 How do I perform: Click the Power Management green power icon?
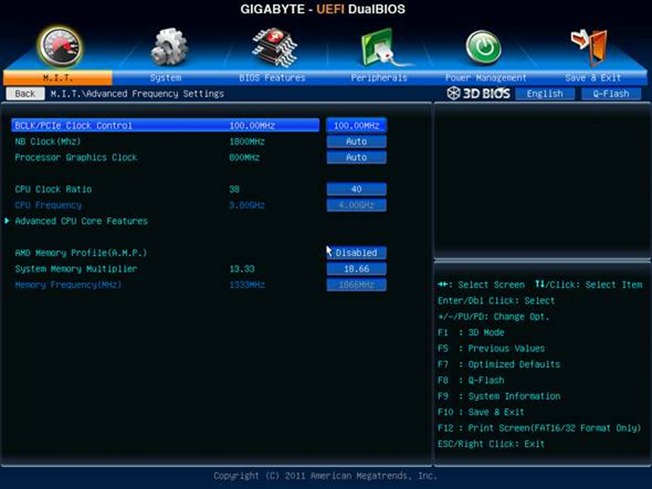483,47
